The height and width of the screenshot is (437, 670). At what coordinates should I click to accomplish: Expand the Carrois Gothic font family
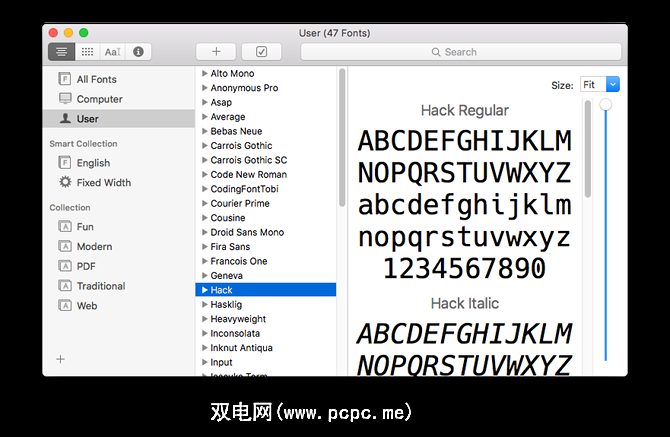click(x=205, y=145)
